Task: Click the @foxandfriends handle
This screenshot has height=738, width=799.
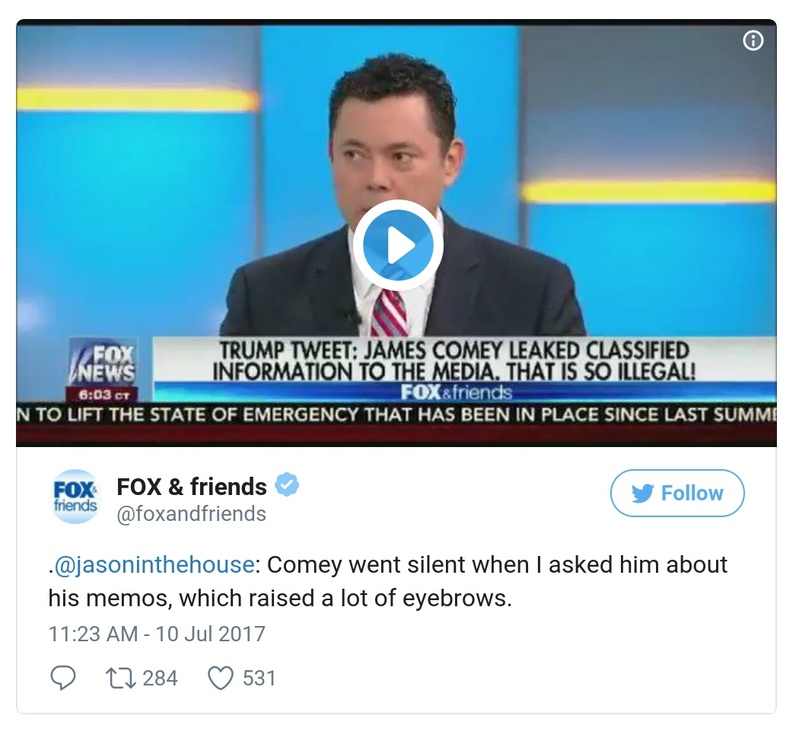Action: click(x=191, y=514)
